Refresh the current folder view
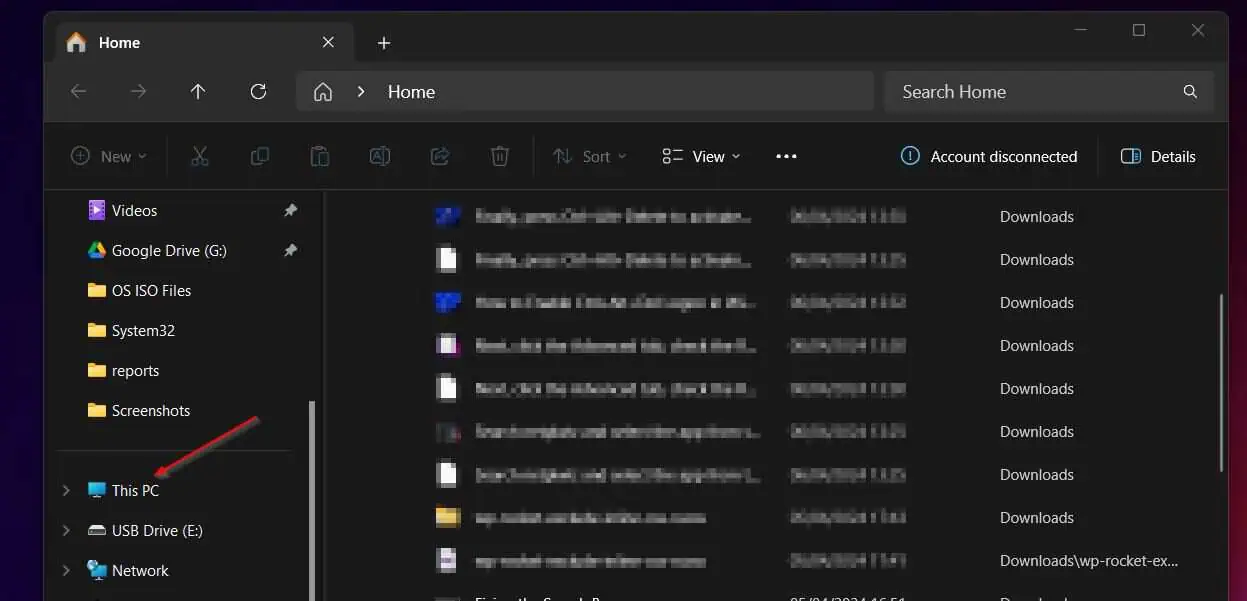Image resolution: width=1247 pixels, height=601 pixels. 258,91
